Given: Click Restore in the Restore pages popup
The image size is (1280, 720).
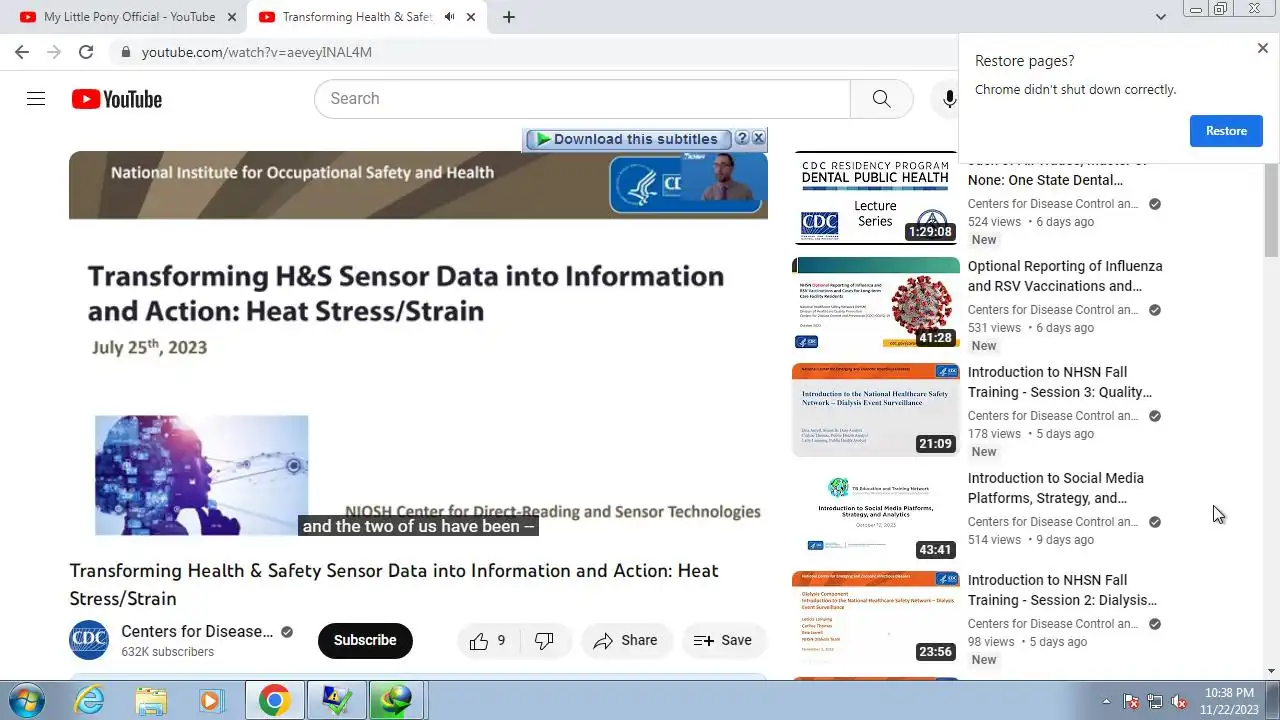Looking at the screenshot, I should click(x=1226, y=131).
